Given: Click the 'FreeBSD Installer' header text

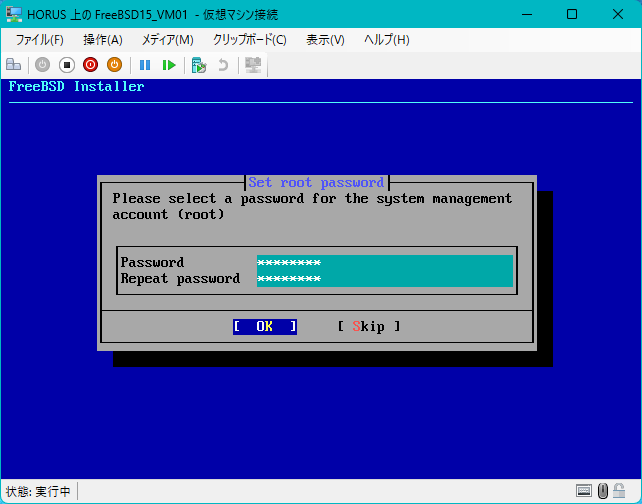Looking at the screenshot, I should pyautogui.click(x=76, y=86).
